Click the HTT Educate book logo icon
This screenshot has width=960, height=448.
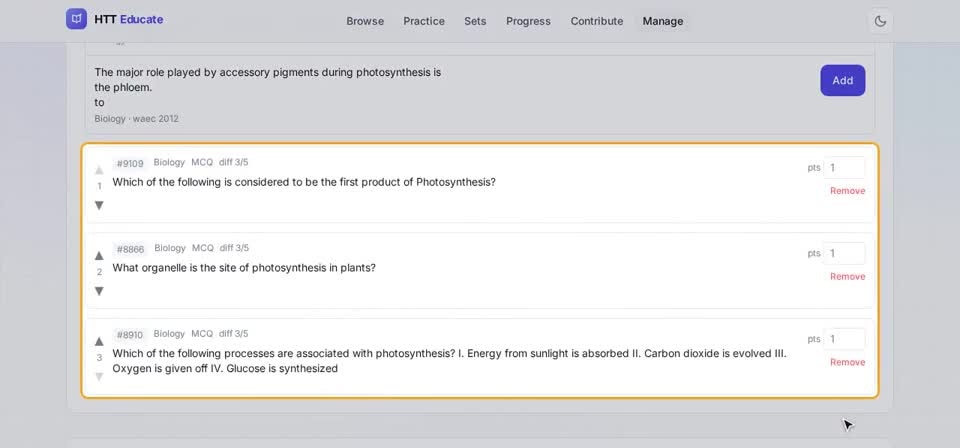tap(77, 20)
